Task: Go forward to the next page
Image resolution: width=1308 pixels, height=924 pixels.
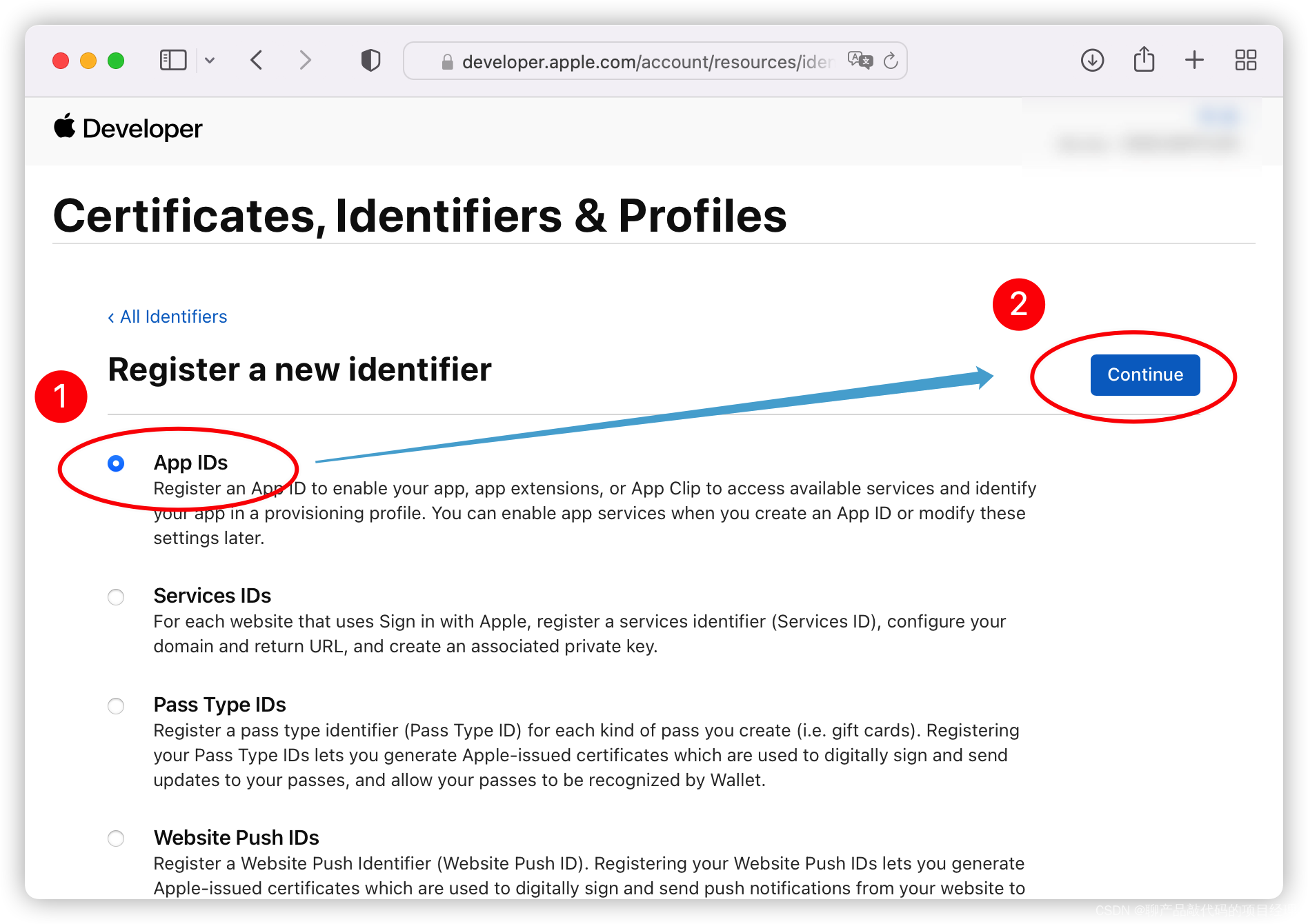Action: (305, 61)
